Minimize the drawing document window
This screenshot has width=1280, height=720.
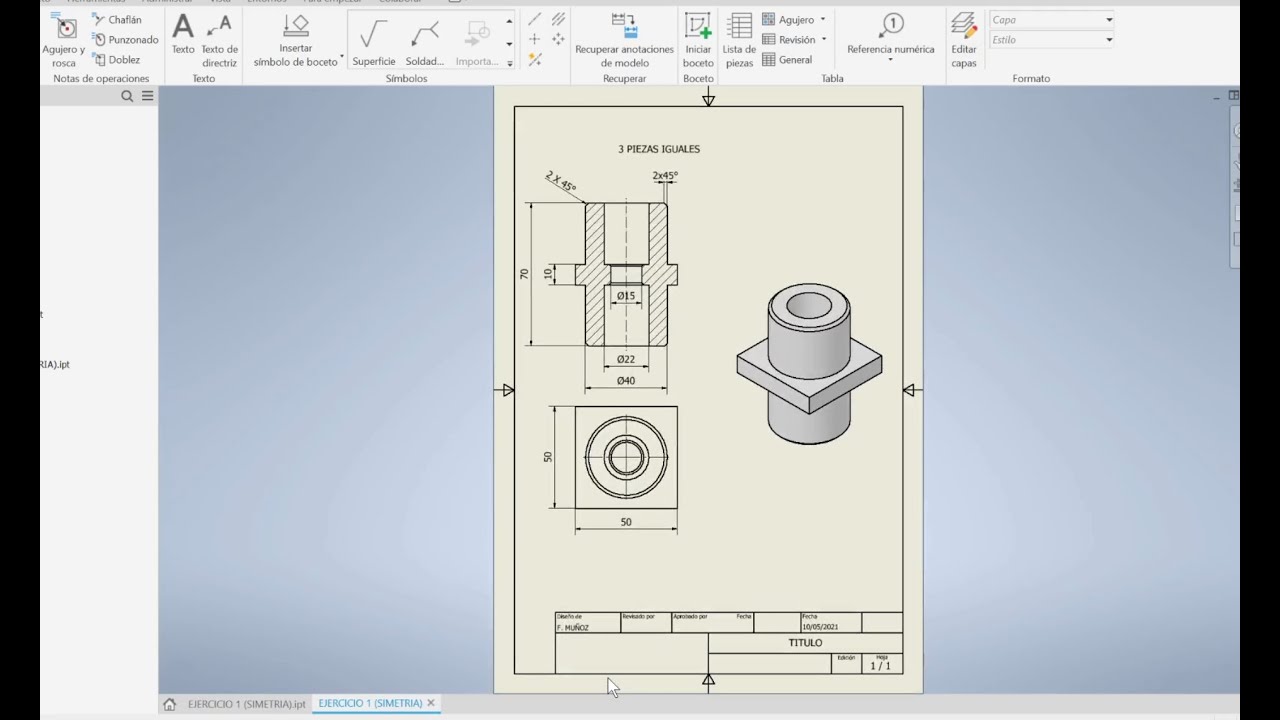pyautogui.click(x=1217, y=96)
